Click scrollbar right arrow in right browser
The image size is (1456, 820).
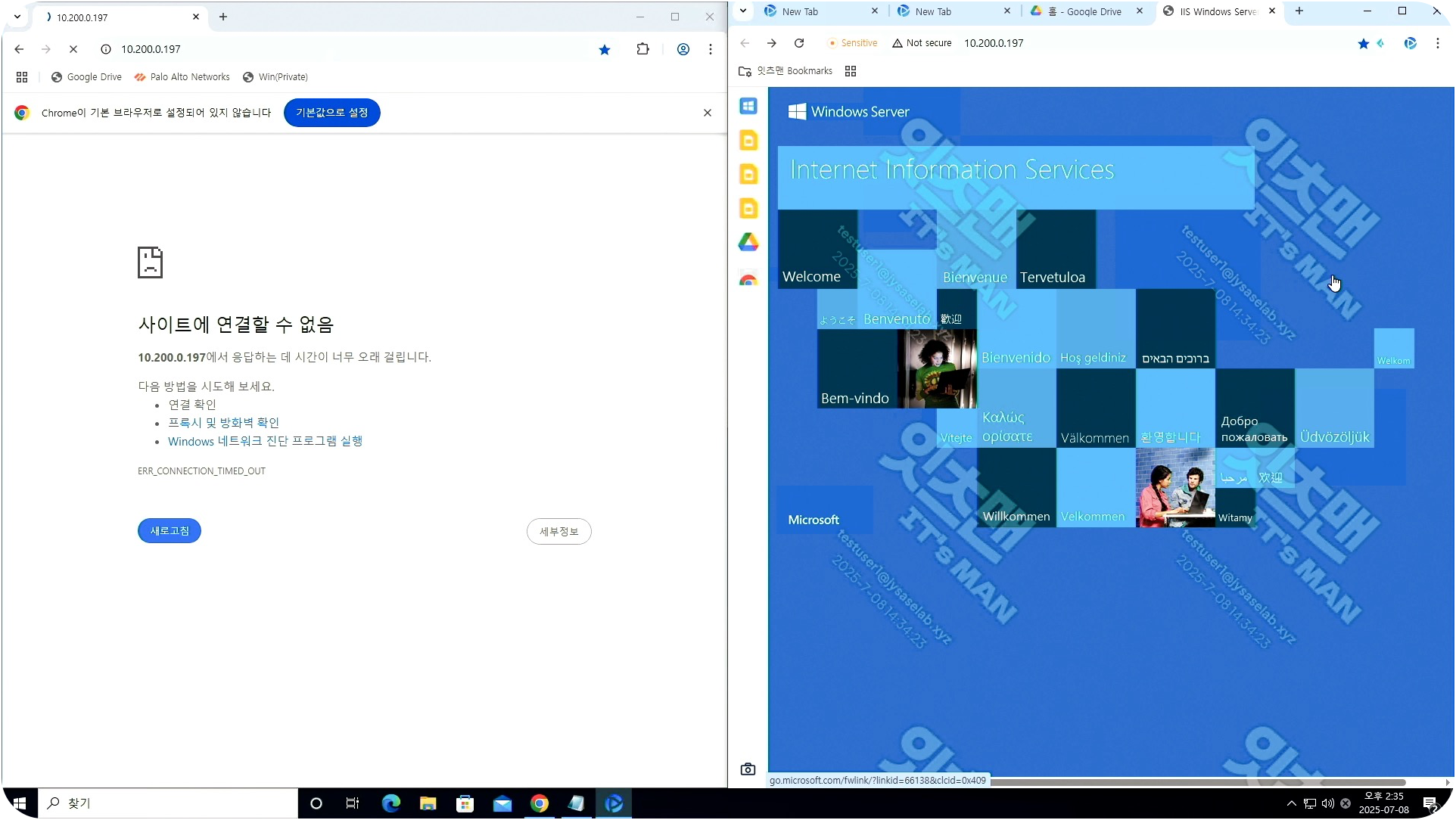(1448, 783)
